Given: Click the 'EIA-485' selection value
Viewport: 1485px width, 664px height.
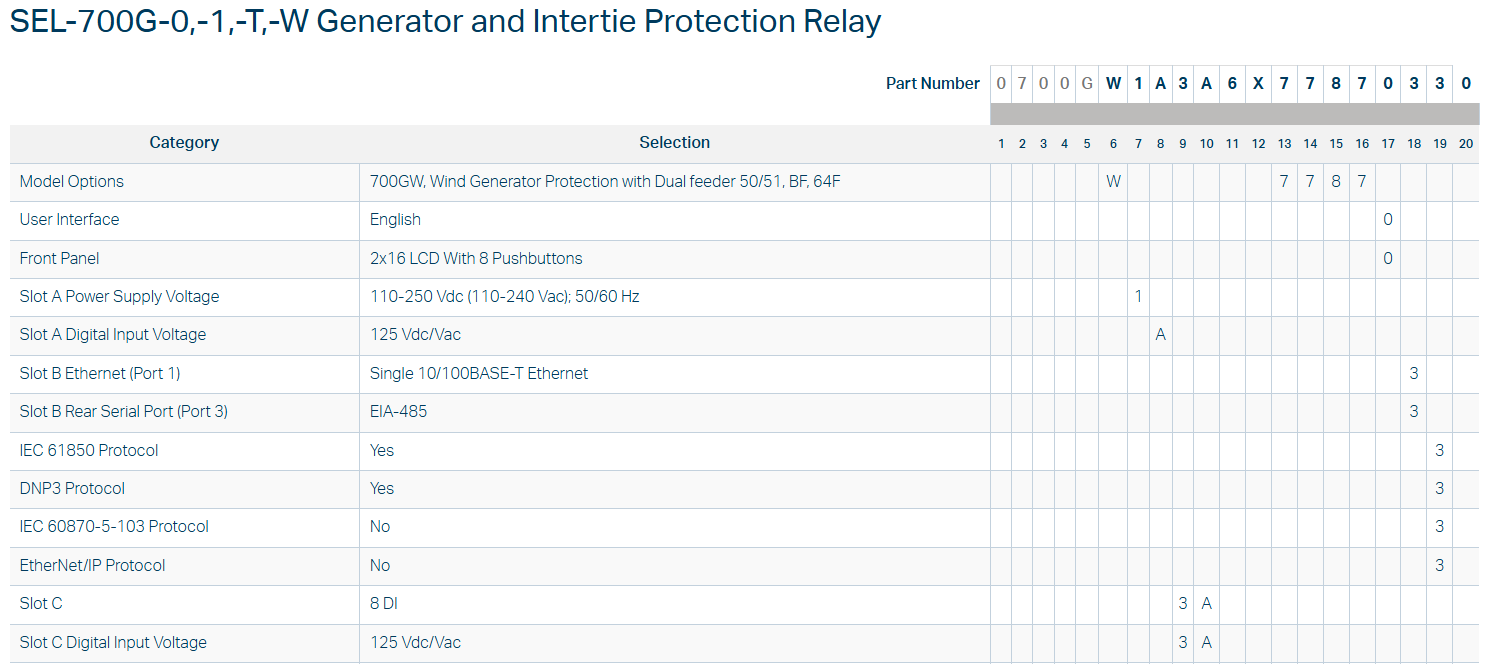Looking at the screenshot, I should [399, 412].
